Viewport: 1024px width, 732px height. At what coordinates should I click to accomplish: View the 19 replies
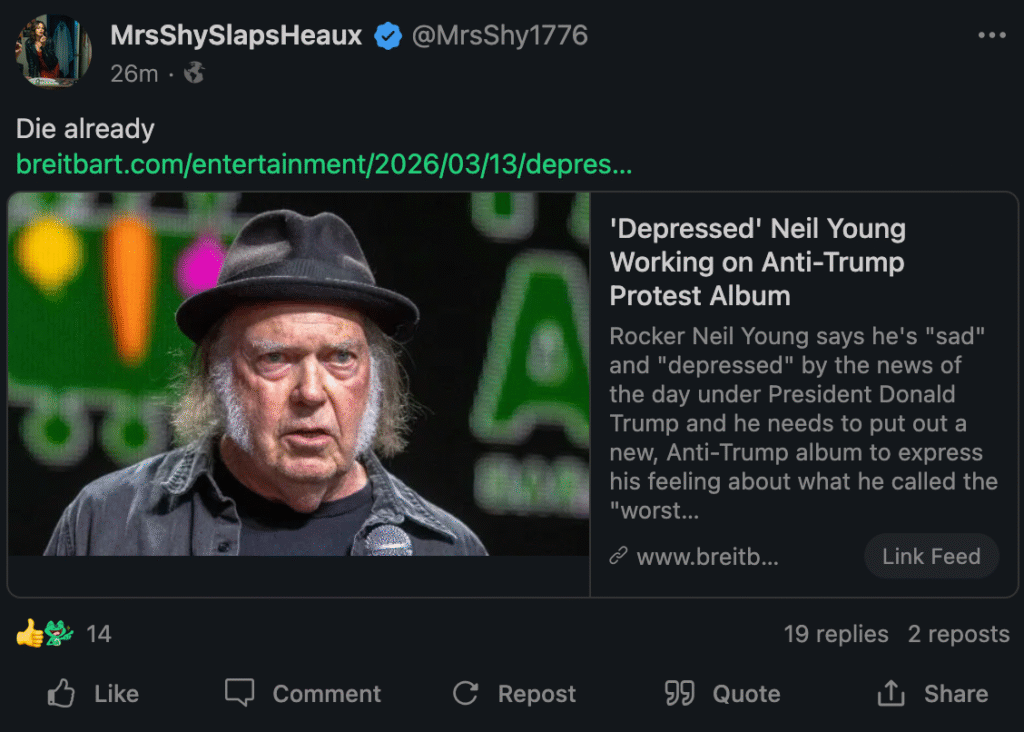pyautogui.click(x=836, y=634)
